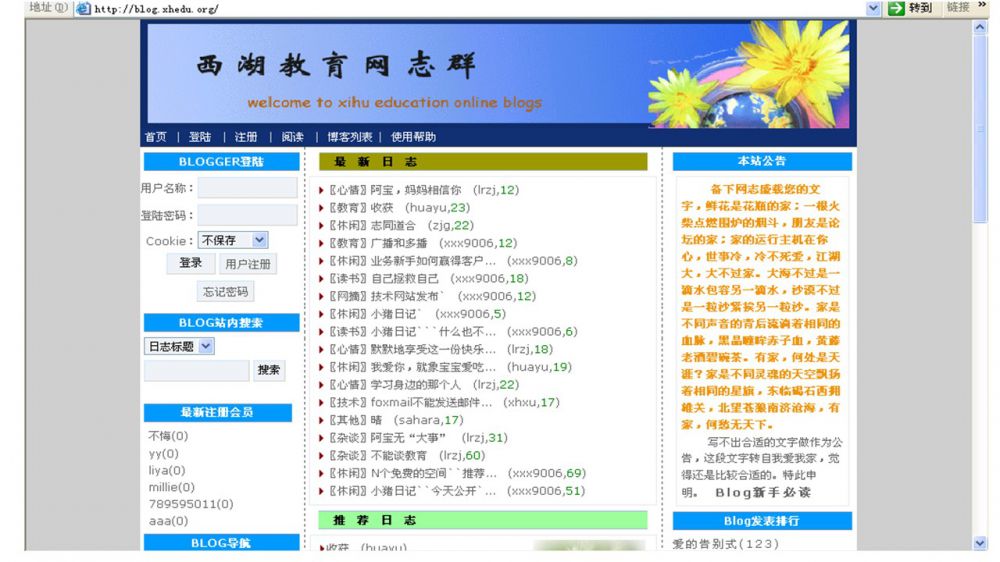Go to 首页 in the navigation bar

[156, 137]
